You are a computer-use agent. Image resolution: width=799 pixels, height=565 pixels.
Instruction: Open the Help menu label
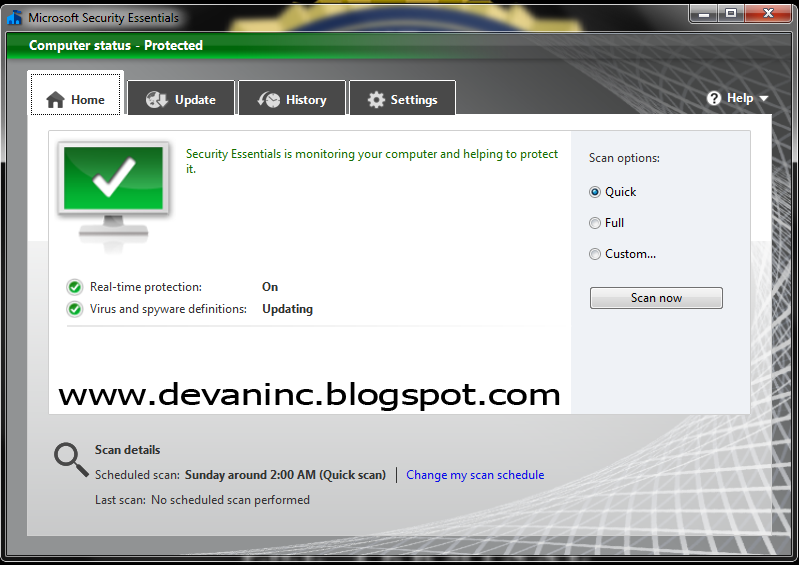pos(740,98)
